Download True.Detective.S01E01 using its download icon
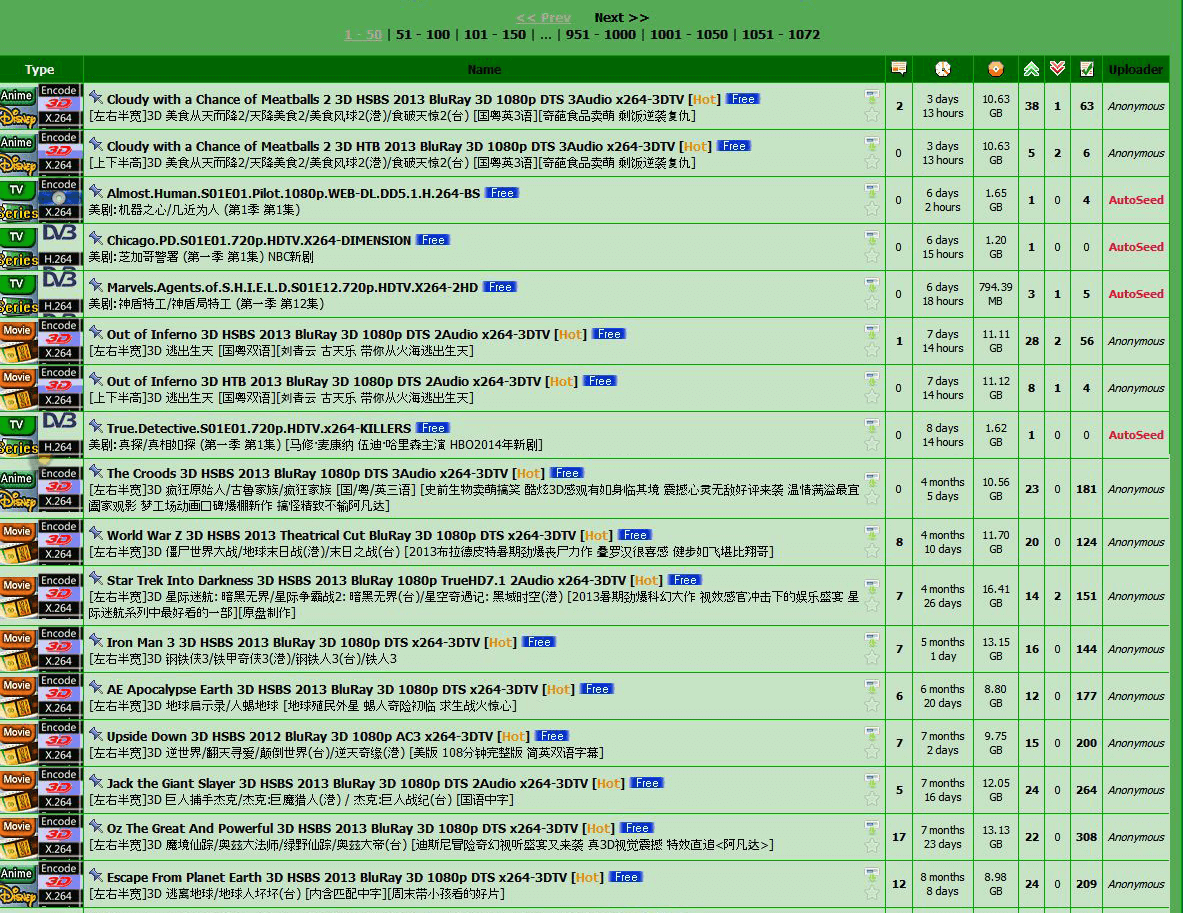This screenshot has height=913, width=1183. coord(871,426)
